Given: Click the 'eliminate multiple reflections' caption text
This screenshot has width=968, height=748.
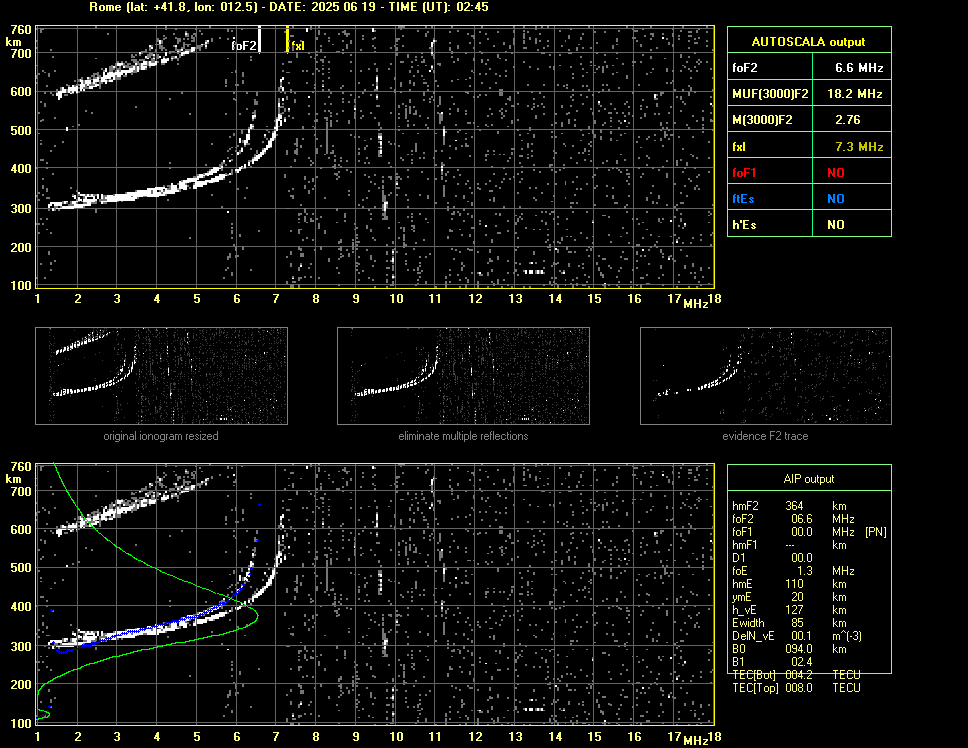Looking at the screenshot, I should [x=463, y=436].
